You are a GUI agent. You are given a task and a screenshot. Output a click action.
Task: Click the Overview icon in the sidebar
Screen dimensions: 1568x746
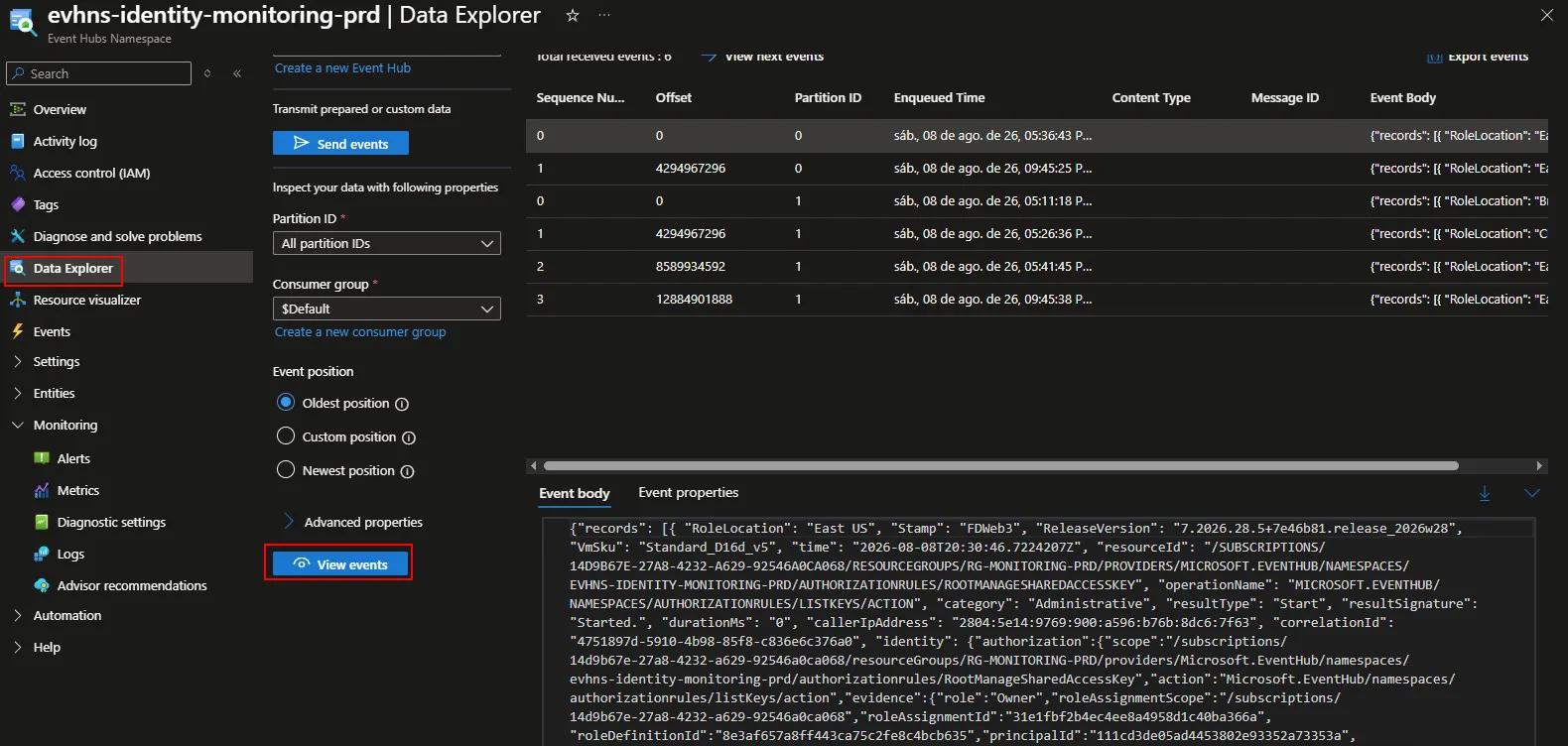pyautogui.click(x=17, y=109)
